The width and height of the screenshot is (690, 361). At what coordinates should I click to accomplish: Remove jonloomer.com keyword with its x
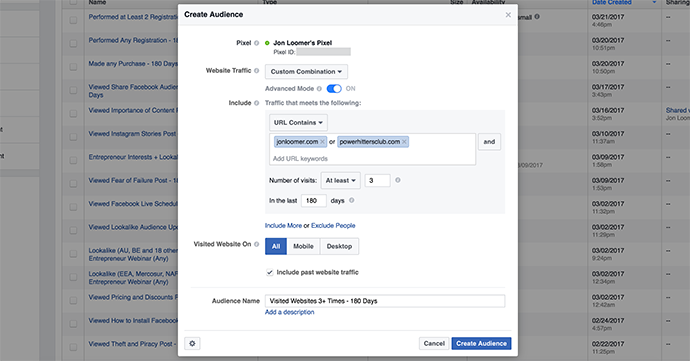coord(322,142)
